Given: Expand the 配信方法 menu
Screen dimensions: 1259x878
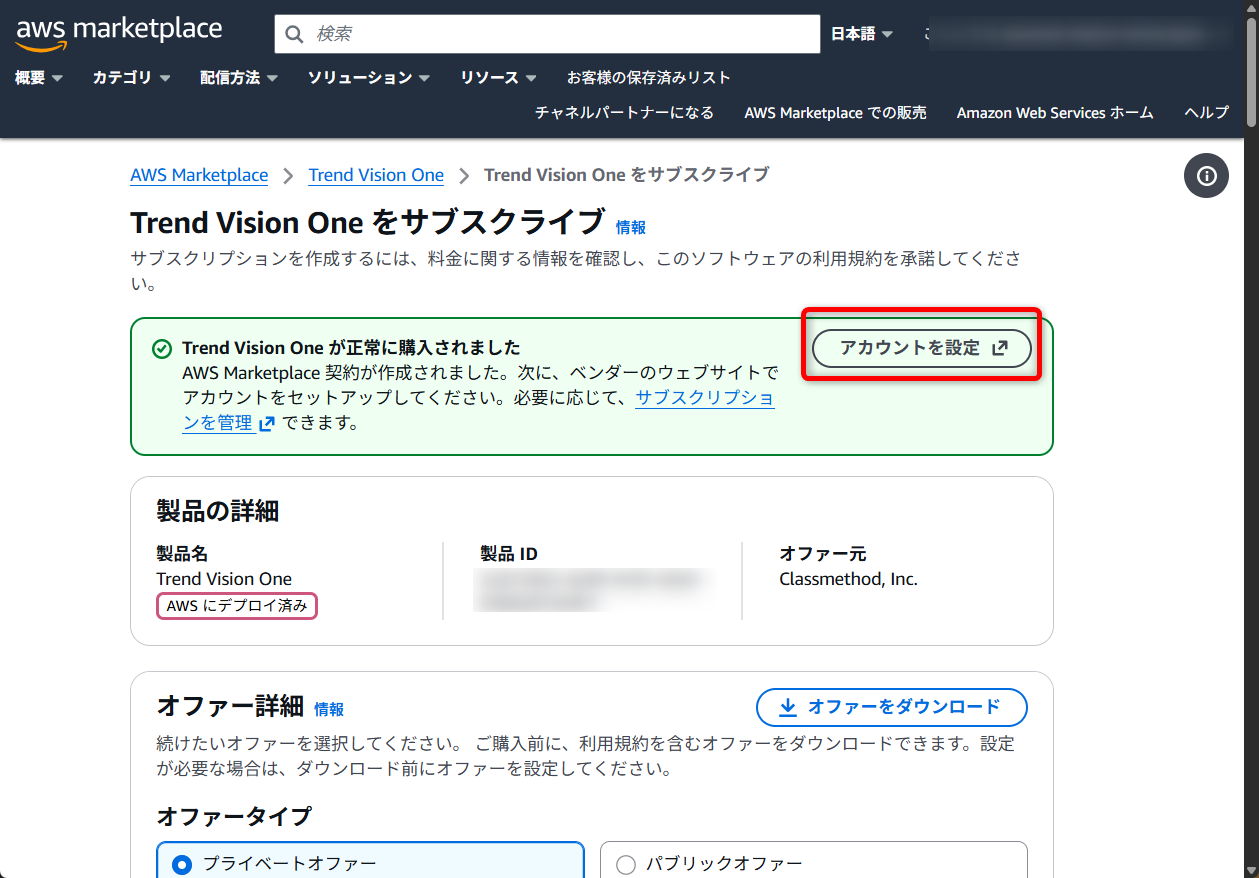Looking at the screenshot, I should click(239, 78).
